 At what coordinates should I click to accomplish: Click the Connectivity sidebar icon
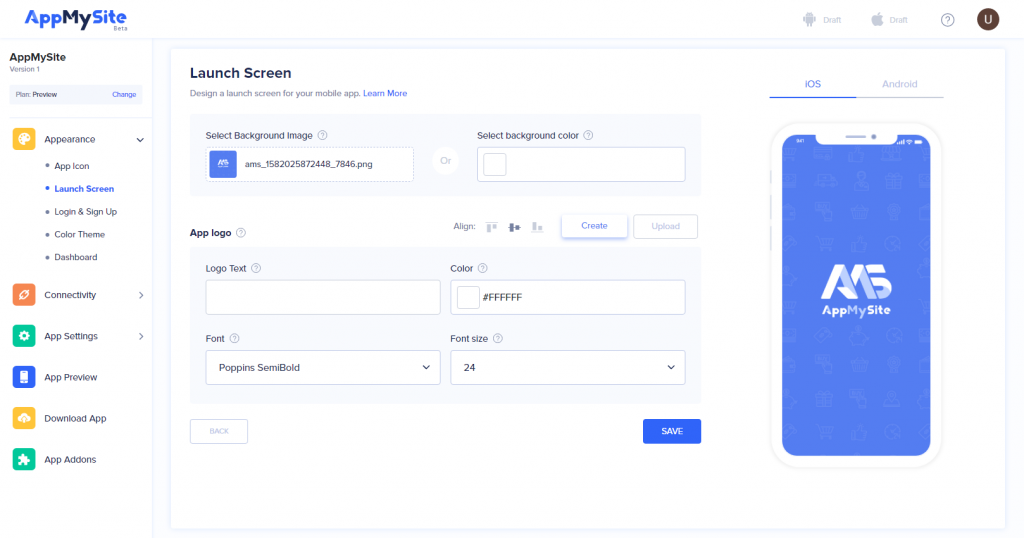point(24,294)
